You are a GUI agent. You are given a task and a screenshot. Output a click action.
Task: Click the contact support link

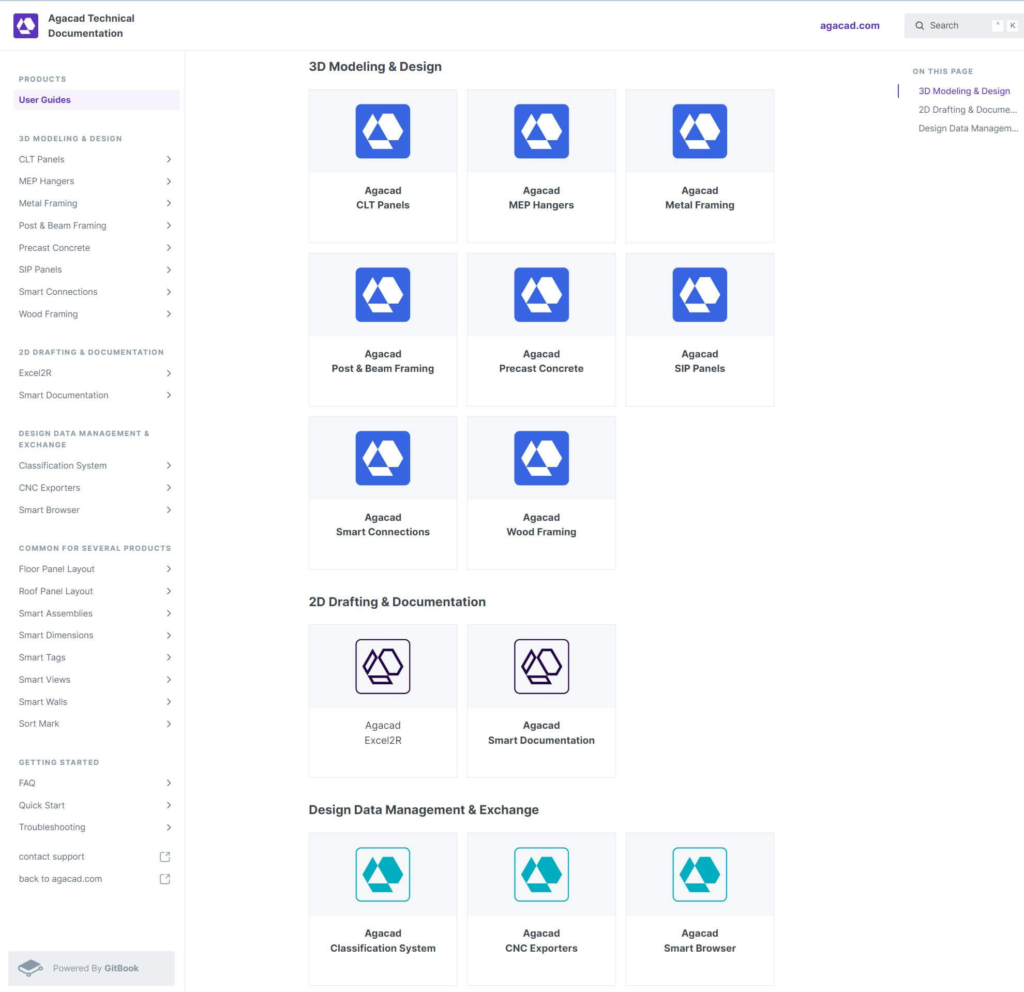52,857
